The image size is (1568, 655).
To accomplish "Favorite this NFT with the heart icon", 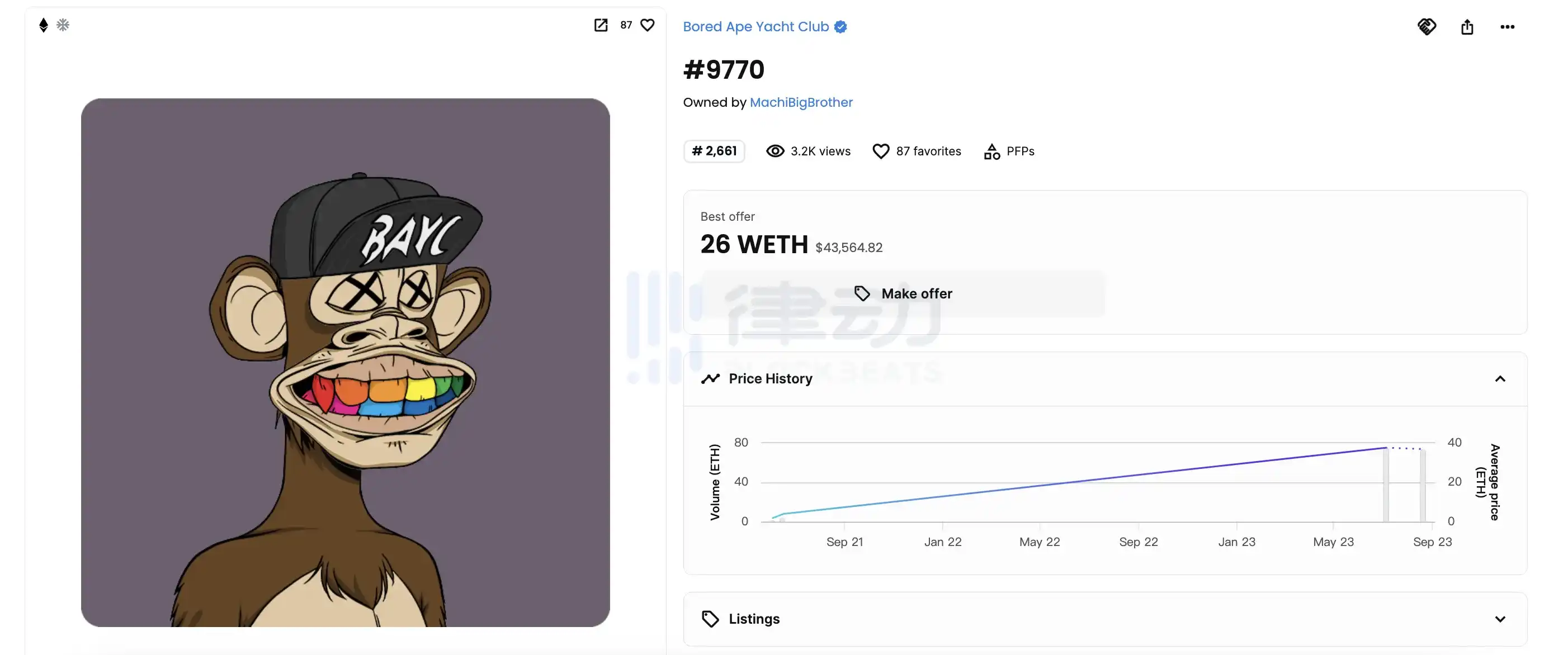I will [648, 25].
